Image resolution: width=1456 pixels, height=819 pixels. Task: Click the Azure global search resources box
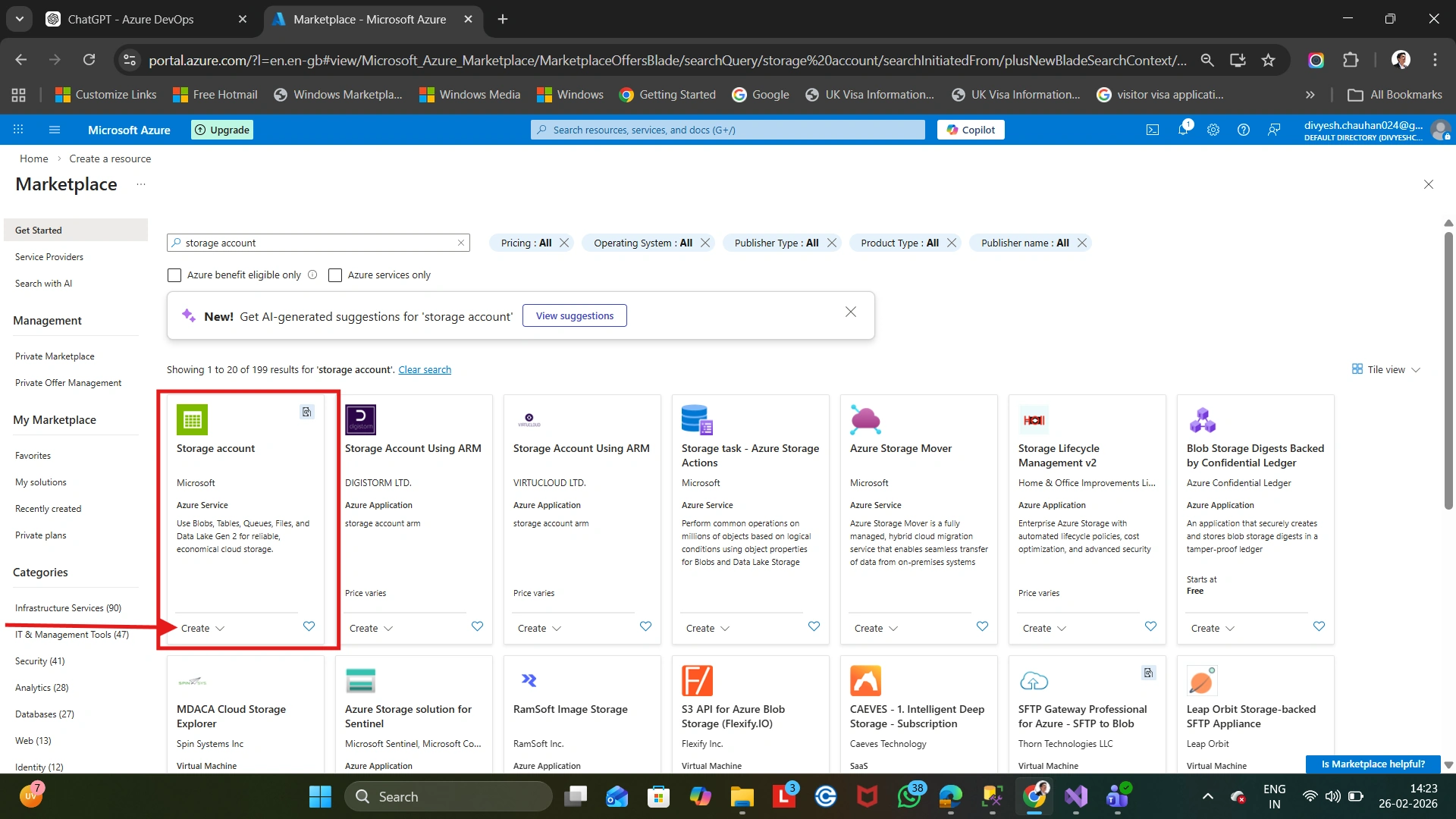[x=728, y=130]
